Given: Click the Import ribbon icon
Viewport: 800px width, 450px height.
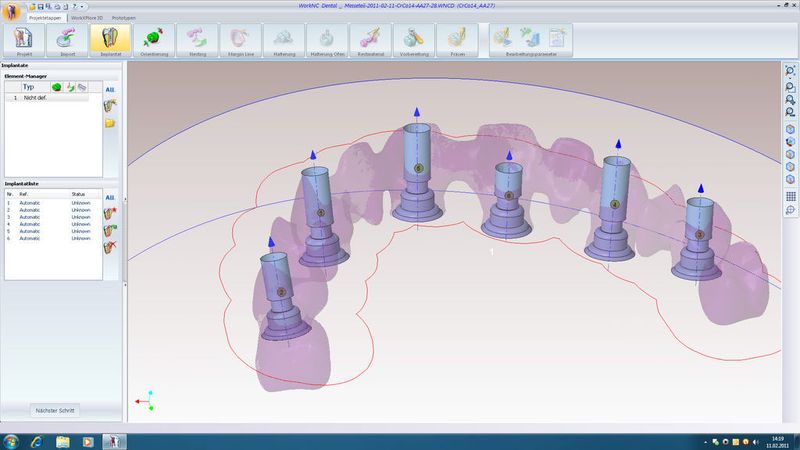Looking at the screenshot, I should tap(67, 40).
